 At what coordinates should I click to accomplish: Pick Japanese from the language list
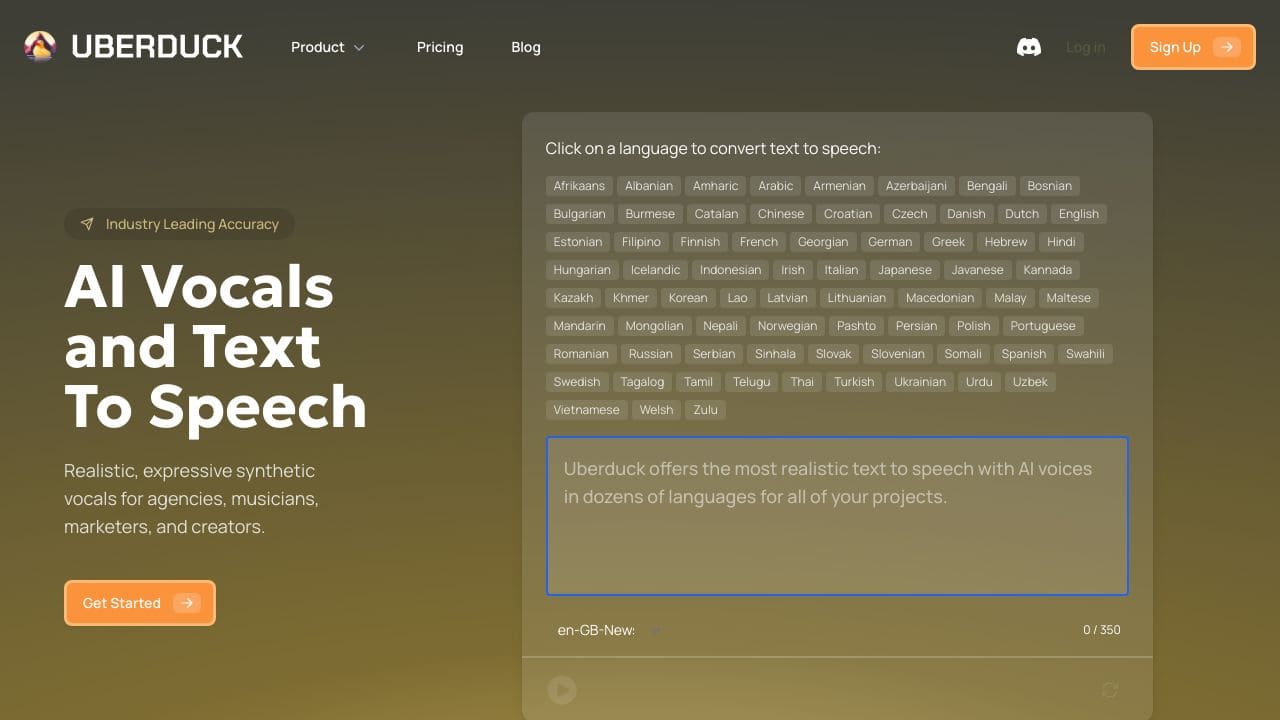(905, 270)
